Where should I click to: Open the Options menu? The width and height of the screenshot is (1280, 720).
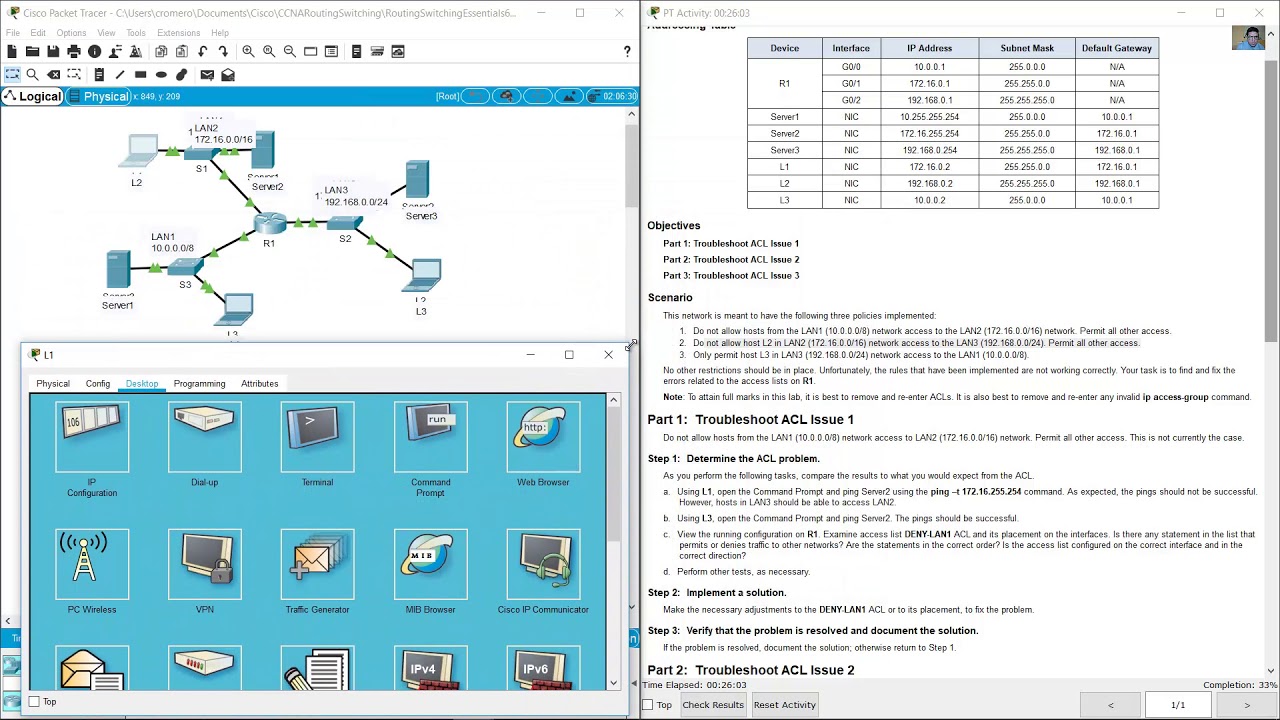(x=71, y=33)
